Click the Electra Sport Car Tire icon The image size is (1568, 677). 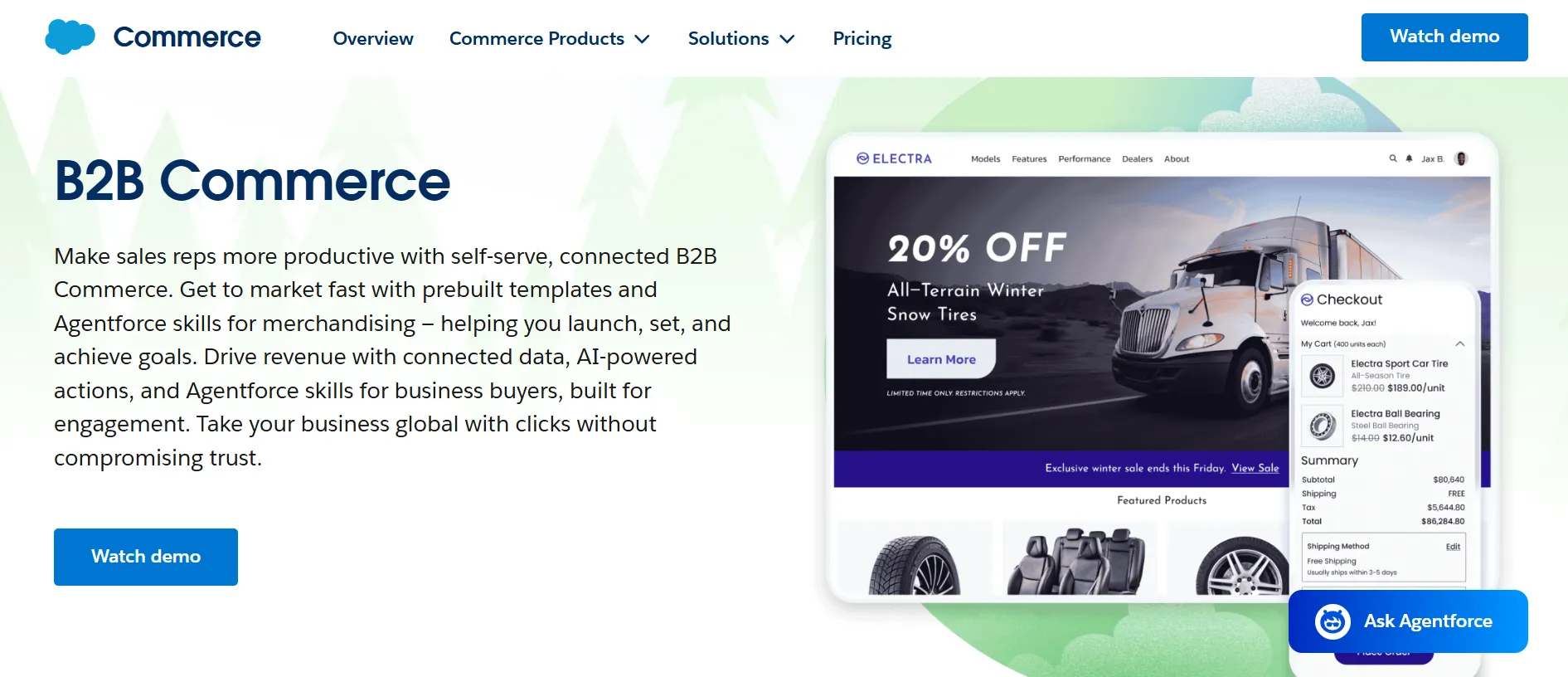point(1322,376)
